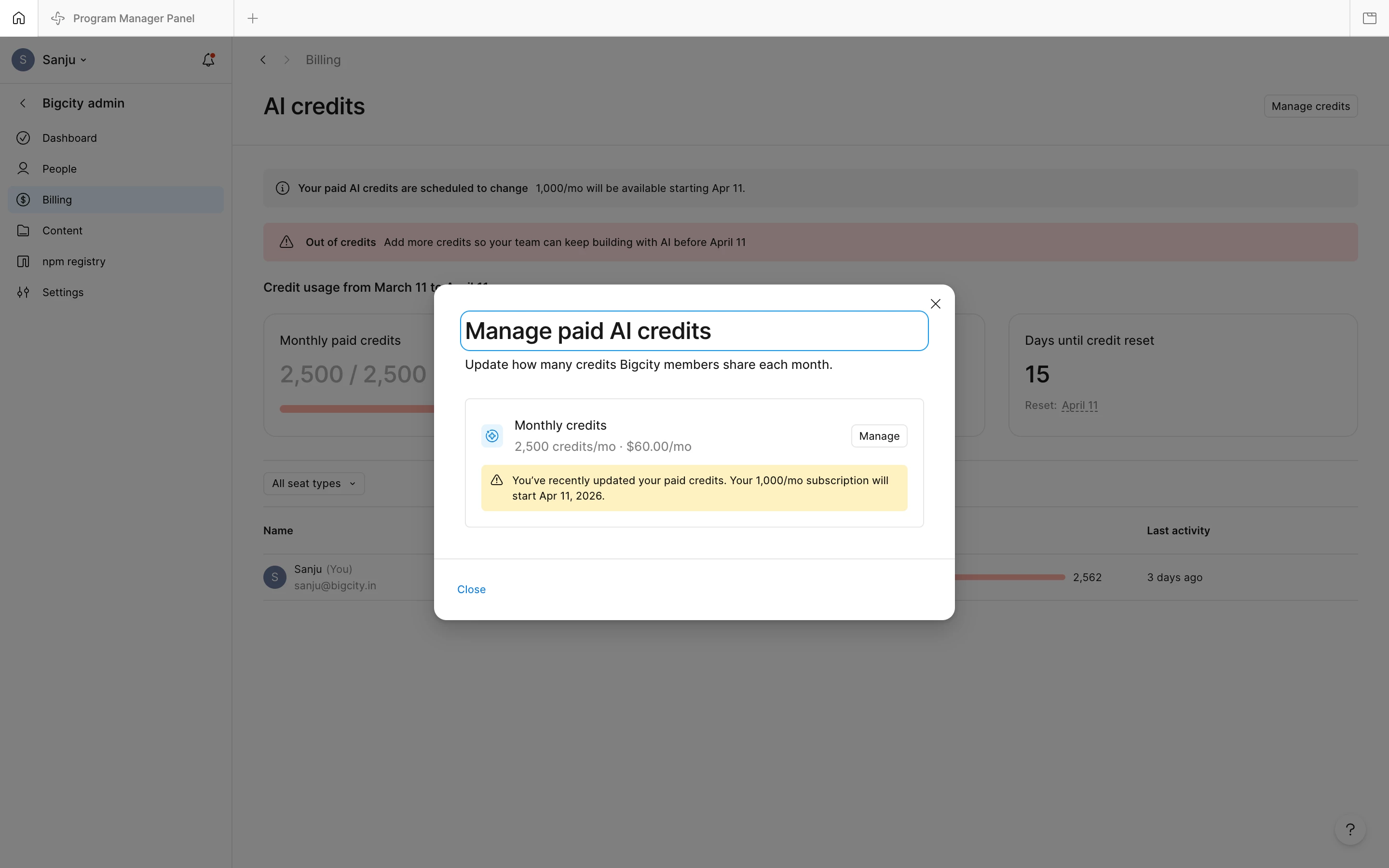Open the help question mark button
This screenshot has height=868, width=1389.
[x=1350, y=829]
